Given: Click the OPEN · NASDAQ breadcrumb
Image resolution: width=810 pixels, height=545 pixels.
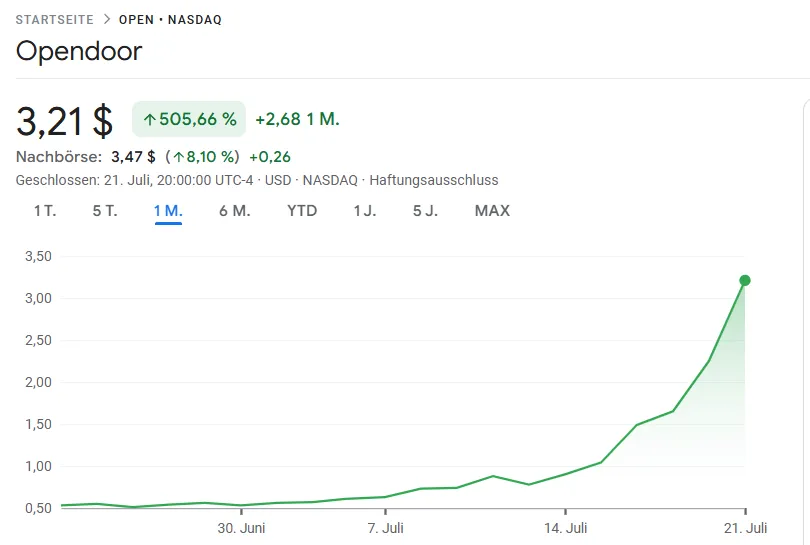Looking at the screenshot, I should [x=170, y=20].
